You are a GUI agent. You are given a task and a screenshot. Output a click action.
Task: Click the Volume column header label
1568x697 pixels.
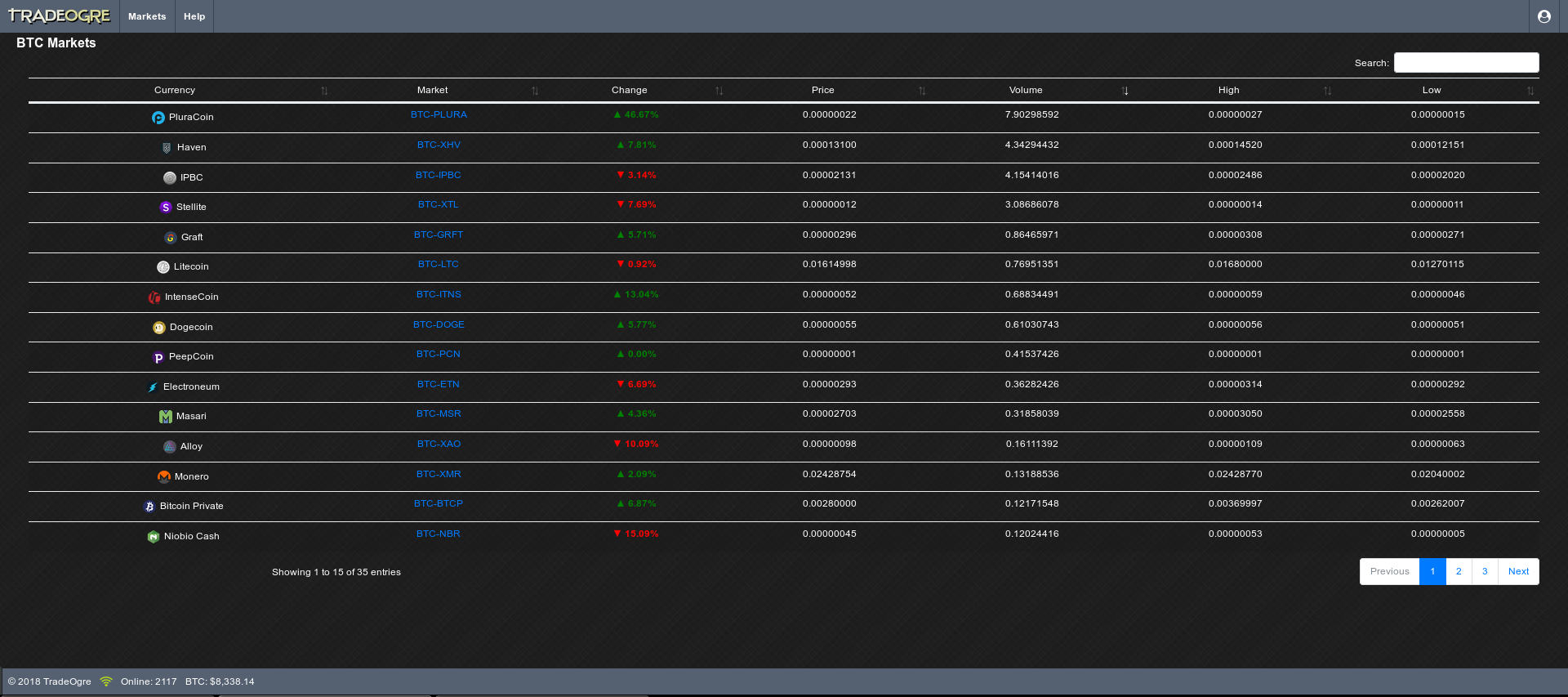coord(1026,91)
